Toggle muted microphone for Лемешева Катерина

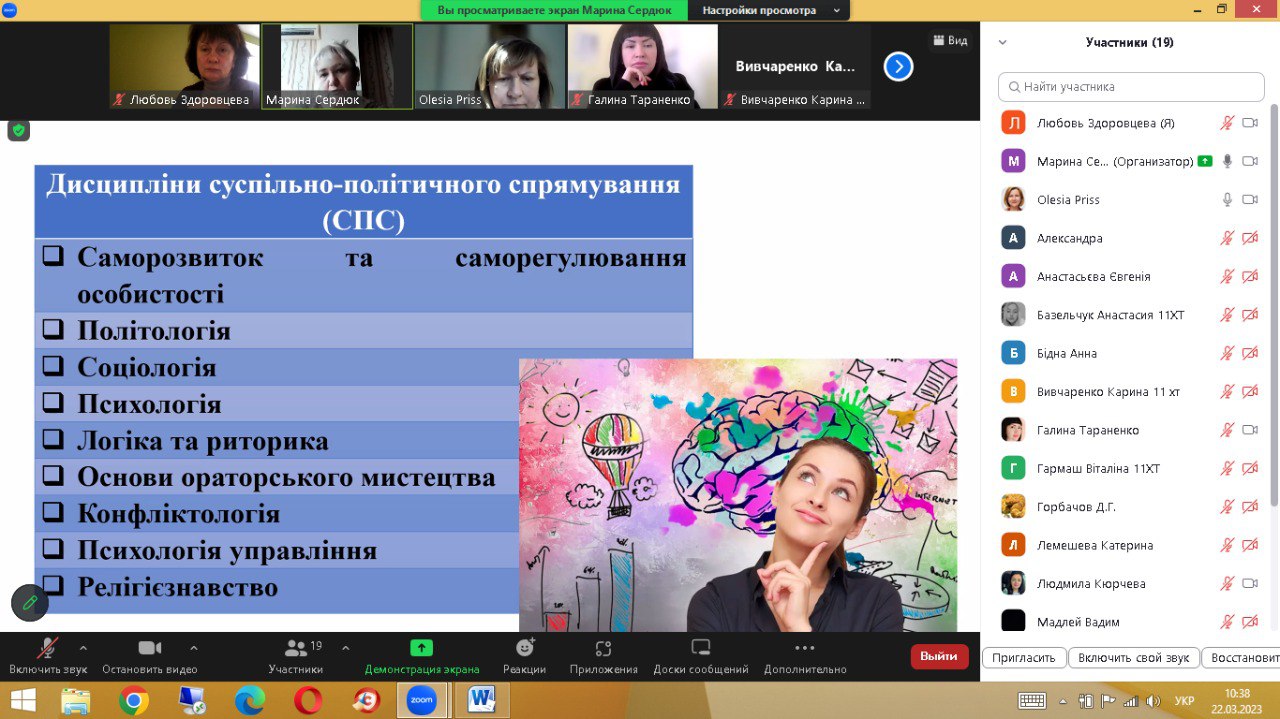1227,544
